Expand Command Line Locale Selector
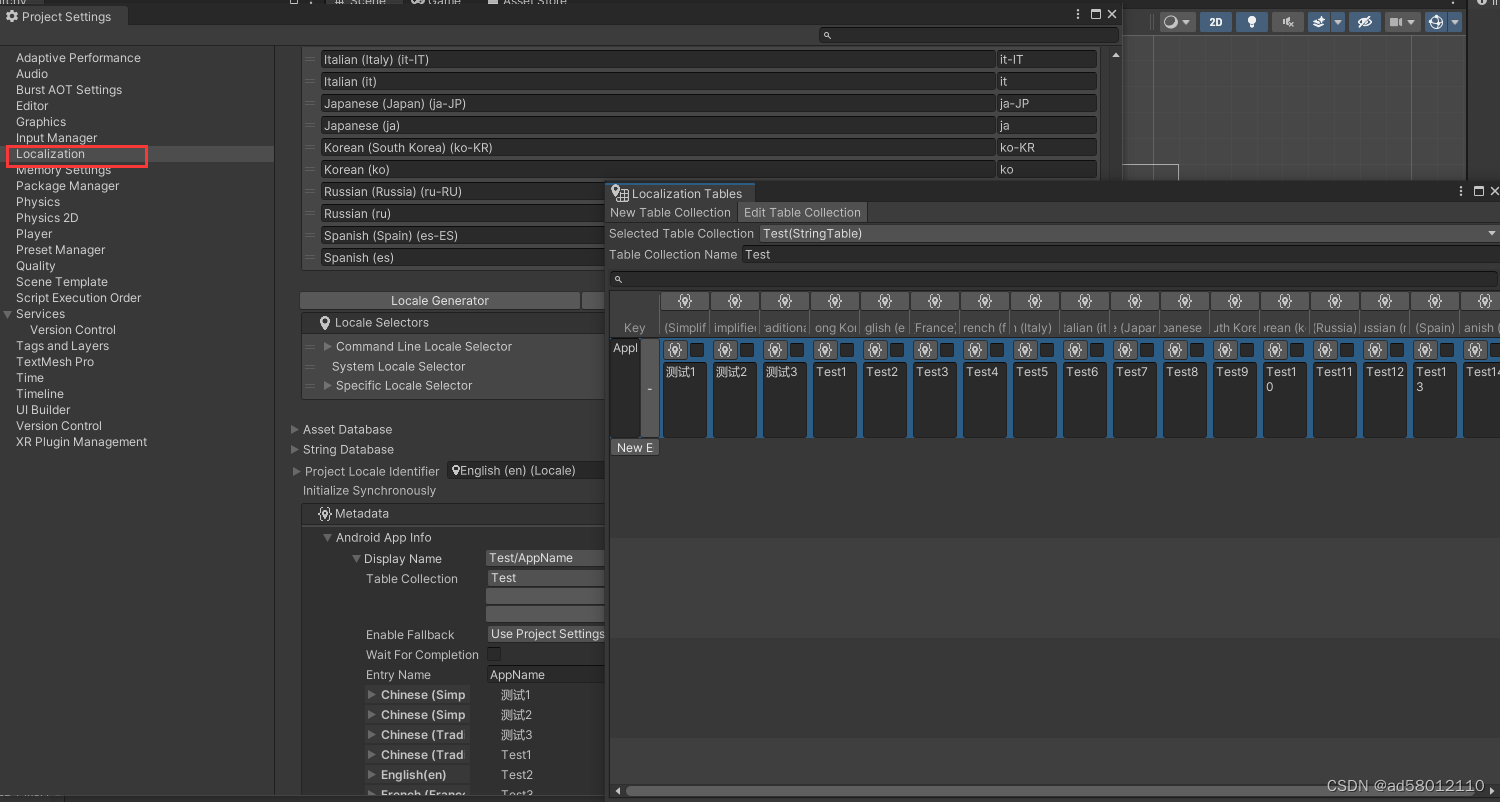The width and height of the screenshot is (1500, 802). [x=328, y=346]
